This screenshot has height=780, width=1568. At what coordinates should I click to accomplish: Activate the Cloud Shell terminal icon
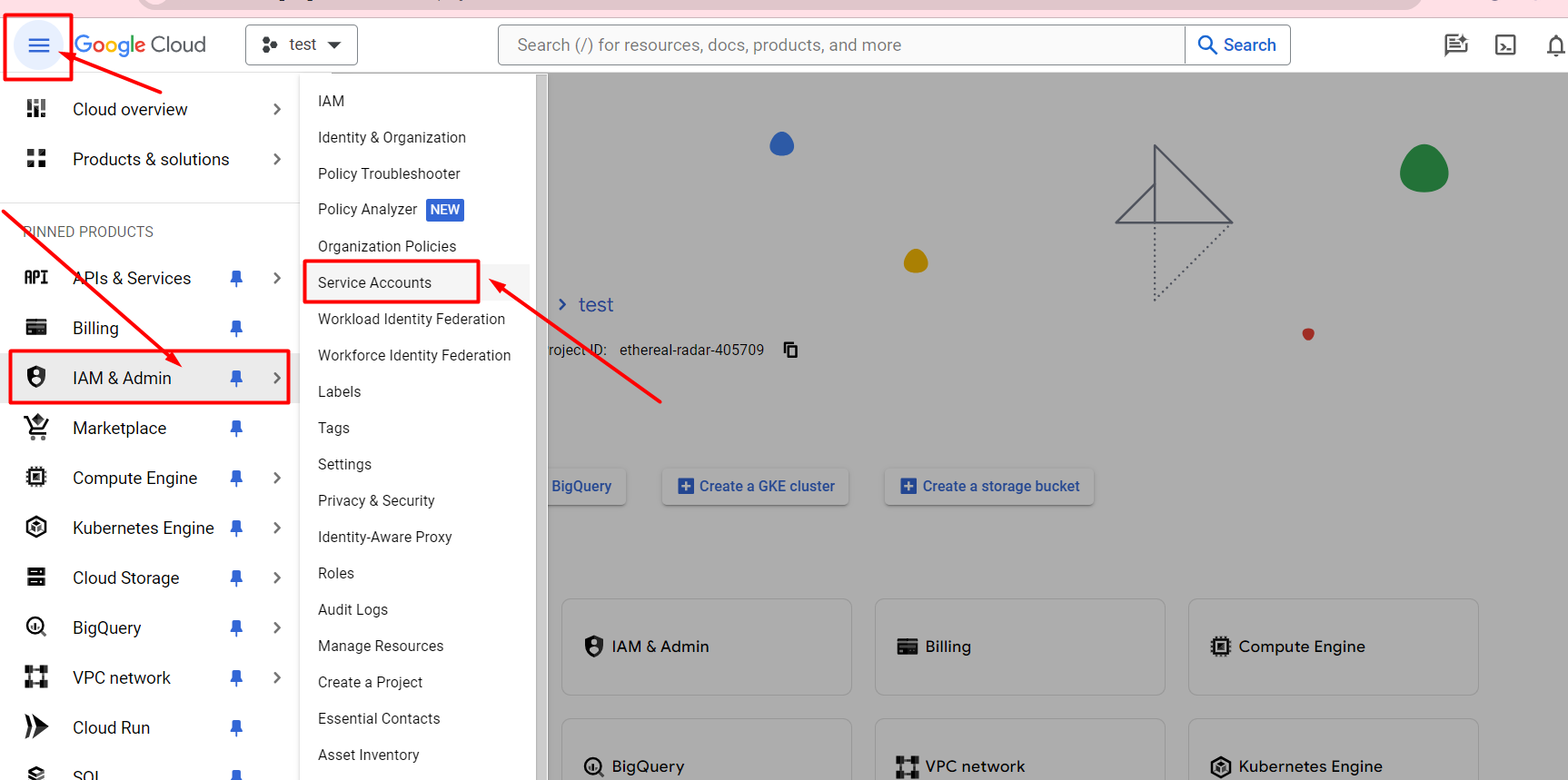point(1505,44)
